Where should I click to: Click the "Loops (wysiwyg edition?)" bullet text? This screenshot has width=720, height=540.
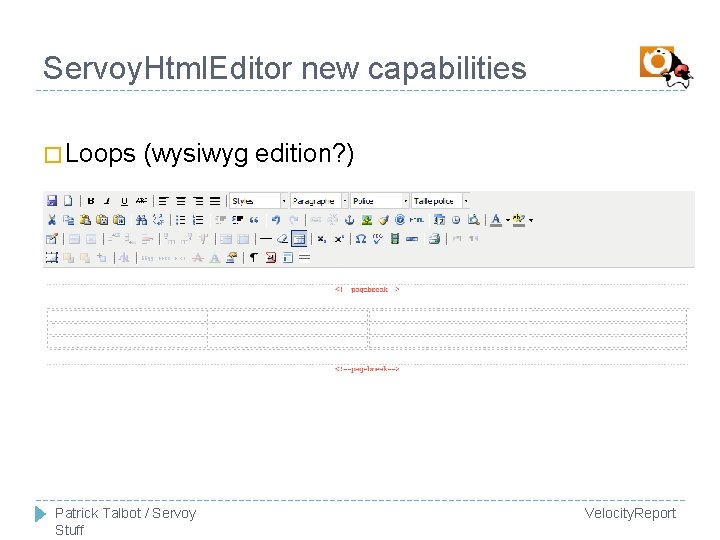point(209,153)
